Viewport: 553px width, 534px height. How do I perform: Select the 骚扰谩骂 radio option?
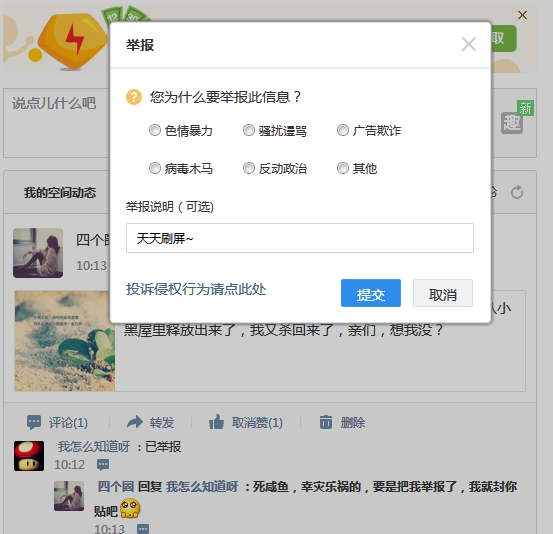click(x=249, y=130)
